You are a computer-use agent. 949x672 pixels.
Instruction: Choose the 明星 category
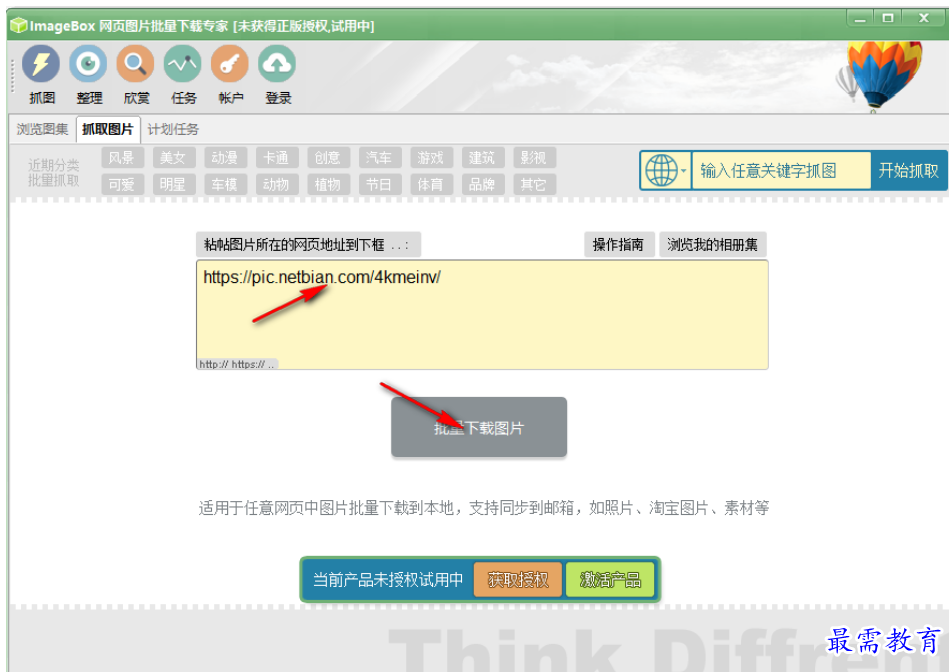(x=174, y=184)
